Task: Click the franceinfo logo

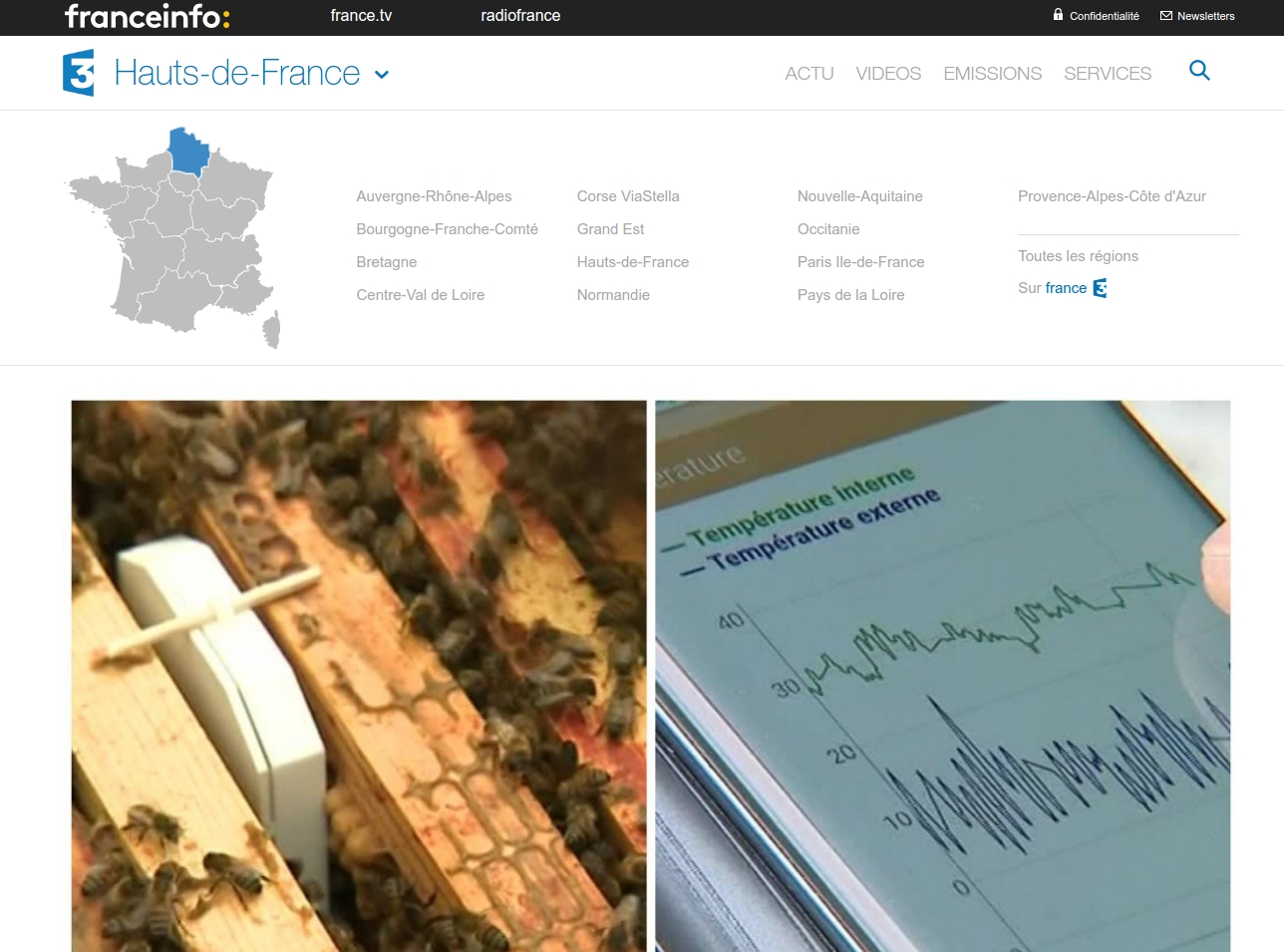Action: coord(148,16)
